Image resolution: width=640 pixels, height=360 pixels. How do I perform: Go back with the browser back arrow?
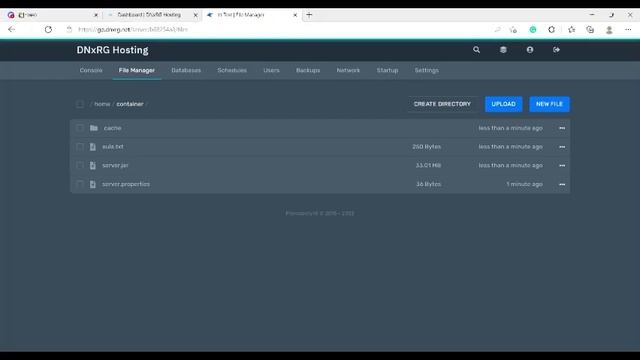[11, 29]
